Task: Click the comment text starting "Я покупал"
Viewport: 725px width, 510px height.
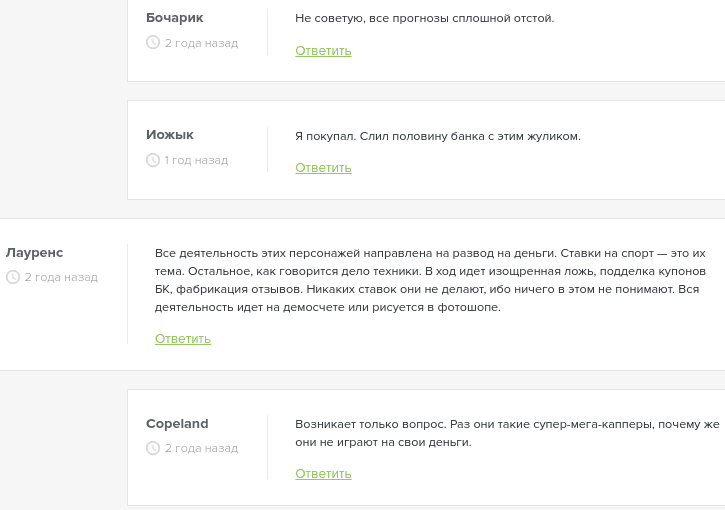Action: 437,135
